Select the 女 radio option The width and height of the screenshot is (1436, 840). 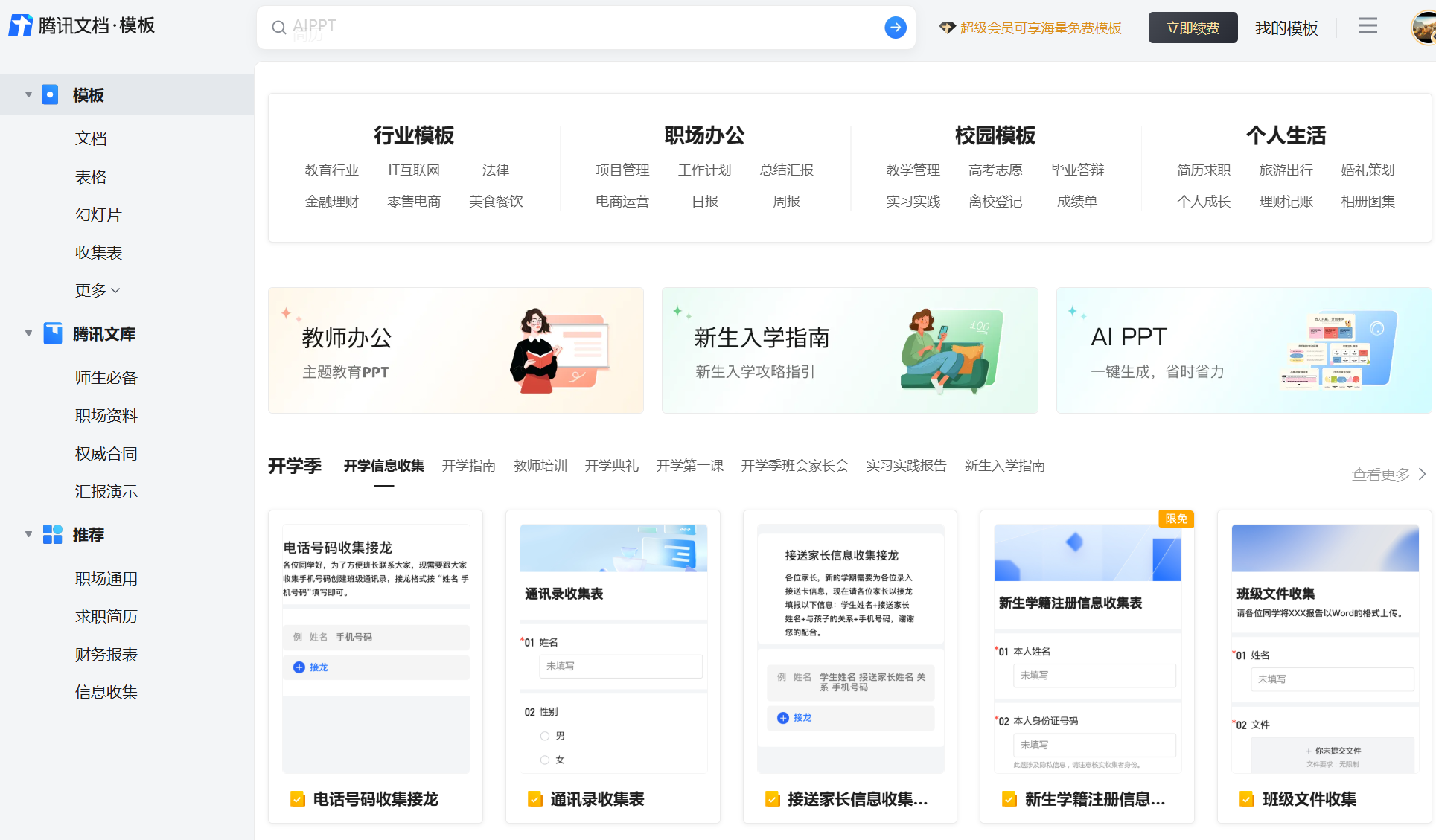point(545,760)
